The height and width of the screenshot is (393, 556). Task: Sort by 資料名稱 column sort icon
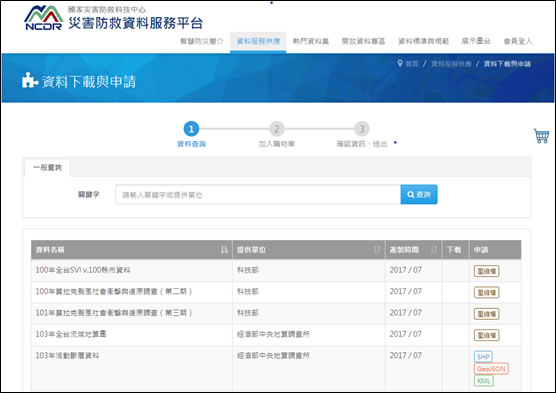[x=224, y=250]
